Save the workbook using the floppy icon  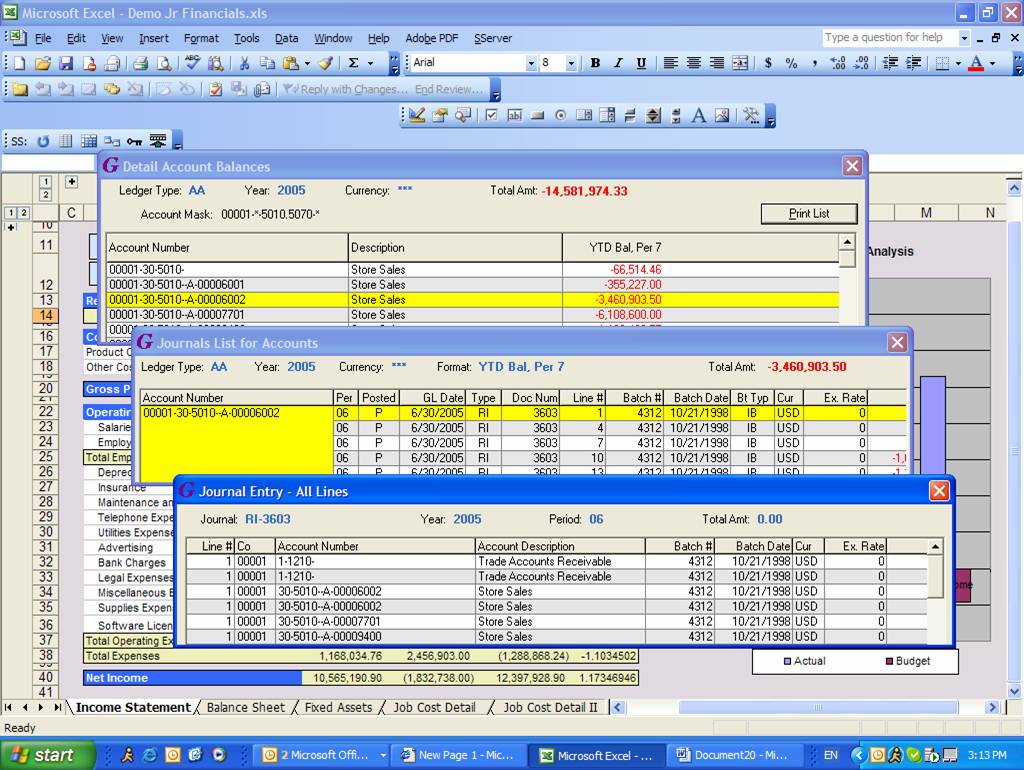66,63
